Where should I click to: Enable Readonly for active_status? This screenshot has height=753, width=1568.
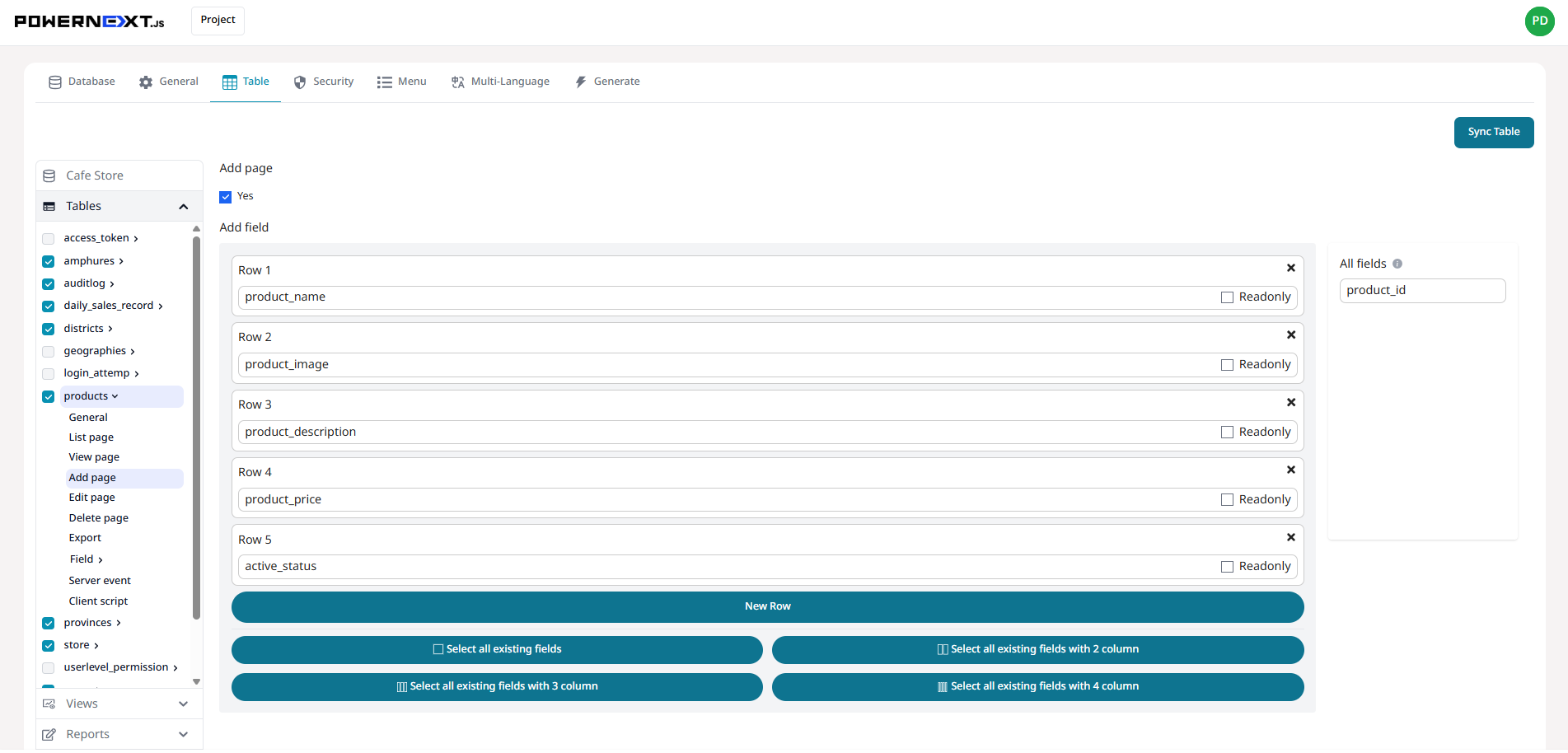[1227, 567]
